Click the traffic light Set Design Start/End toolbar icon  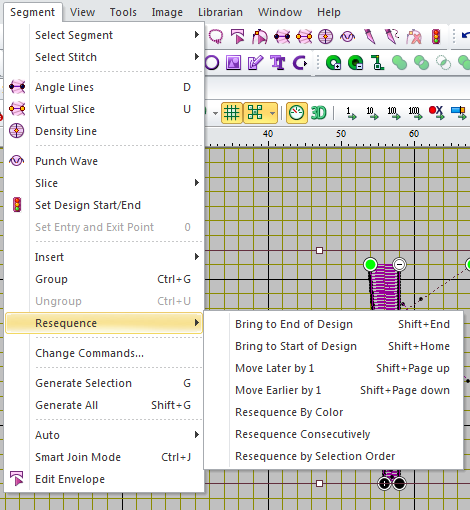(436, 36)
